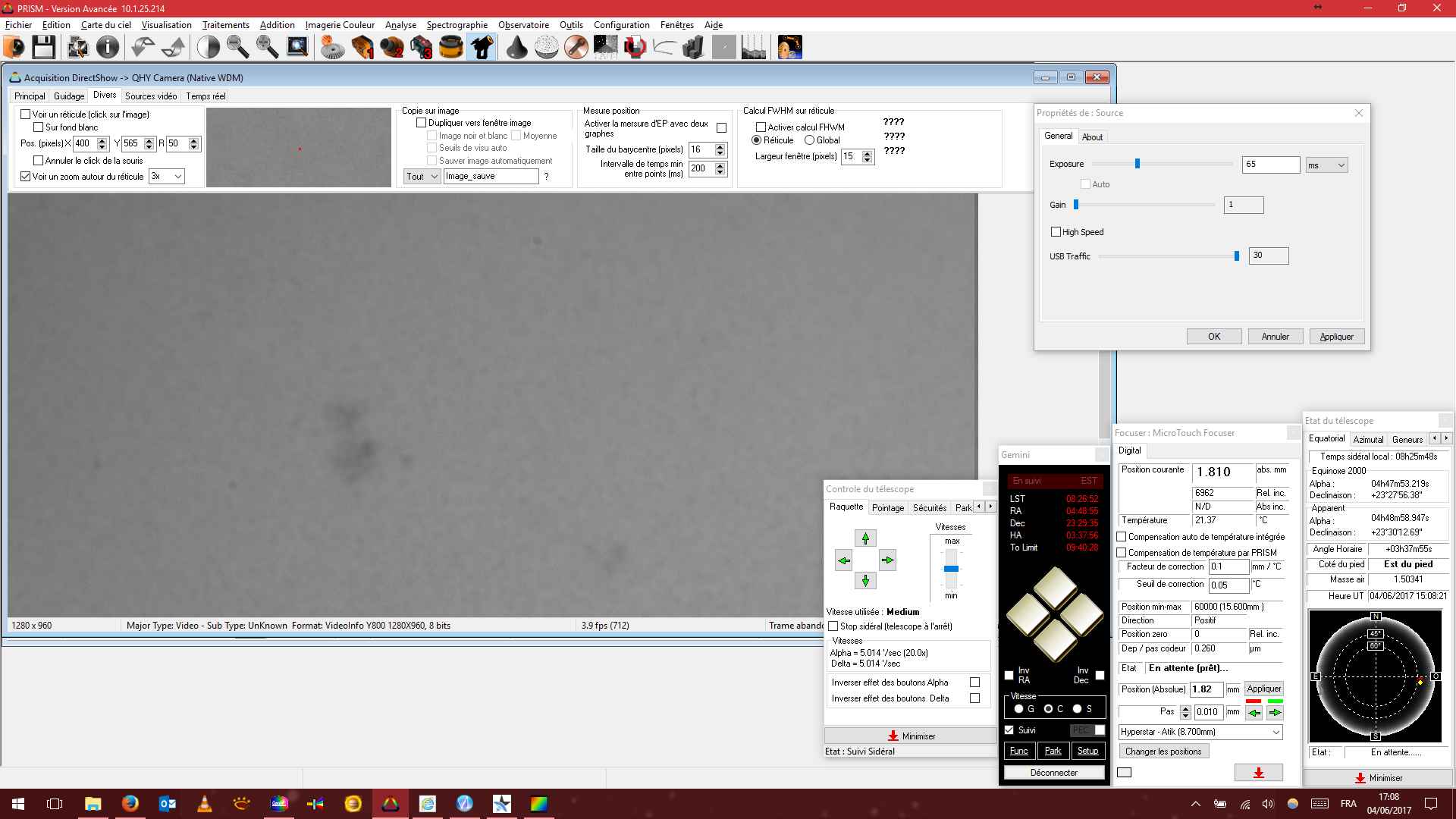Click green right arrow in focuser panel

click(1275, 713)
